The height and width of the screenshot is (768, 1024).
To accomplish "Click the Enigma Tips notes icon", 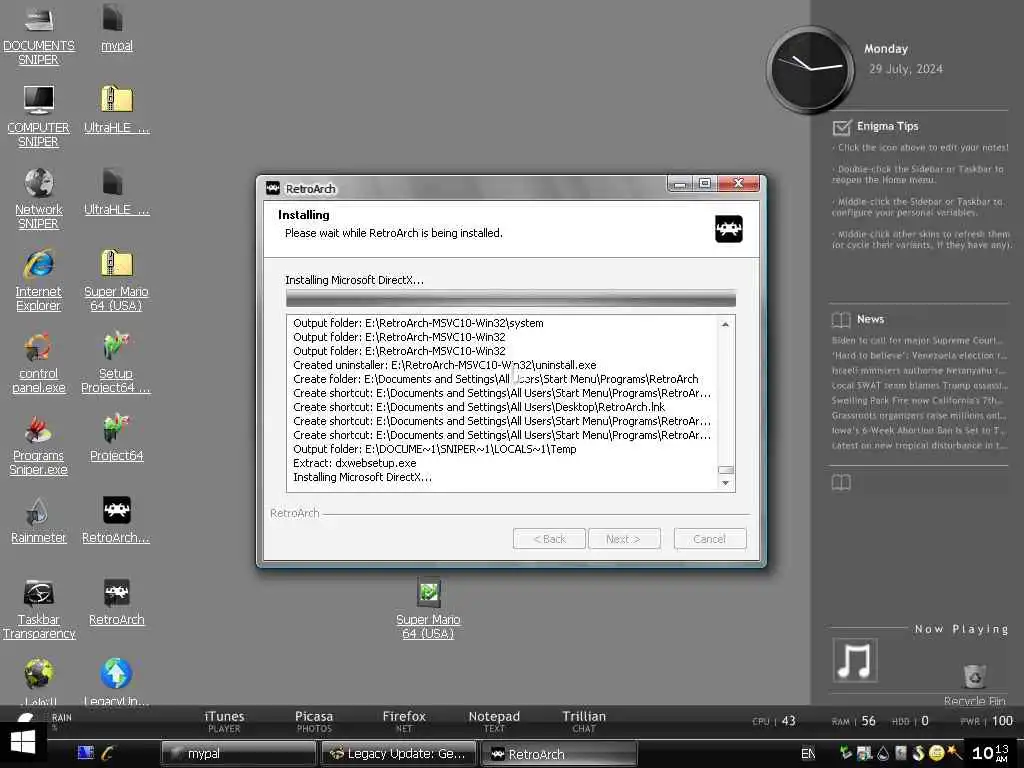I will (x=842, y=127).
